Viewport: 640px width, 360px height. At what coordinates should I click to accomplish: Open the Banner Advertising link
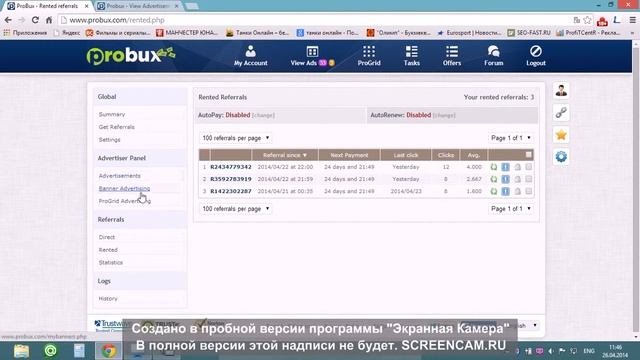pyautogui.click(x=124, y=189)
